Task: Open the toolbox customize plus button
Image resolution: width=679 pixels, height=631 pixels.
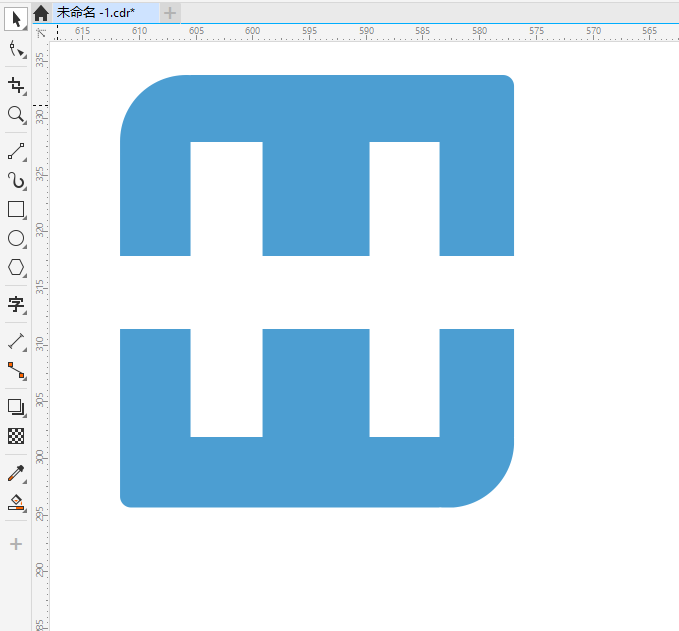Action: pyautogui.click(x=16, y=544)
